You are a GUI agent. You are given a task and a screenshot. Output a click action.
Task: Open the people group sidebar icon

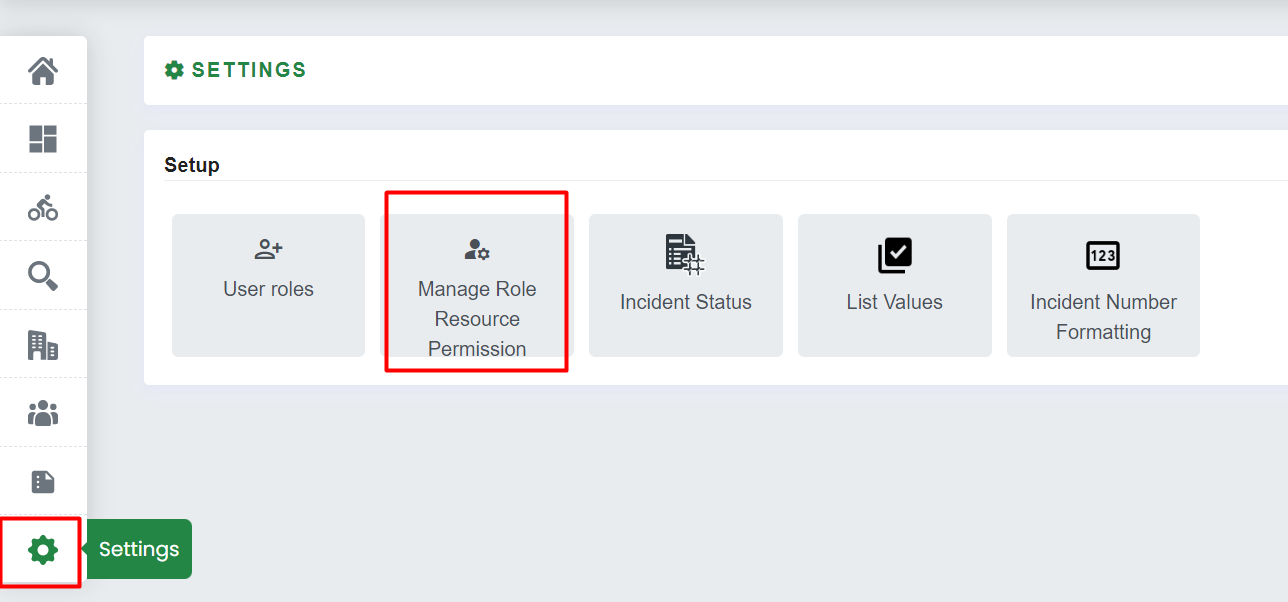click(x=43, y=413)
